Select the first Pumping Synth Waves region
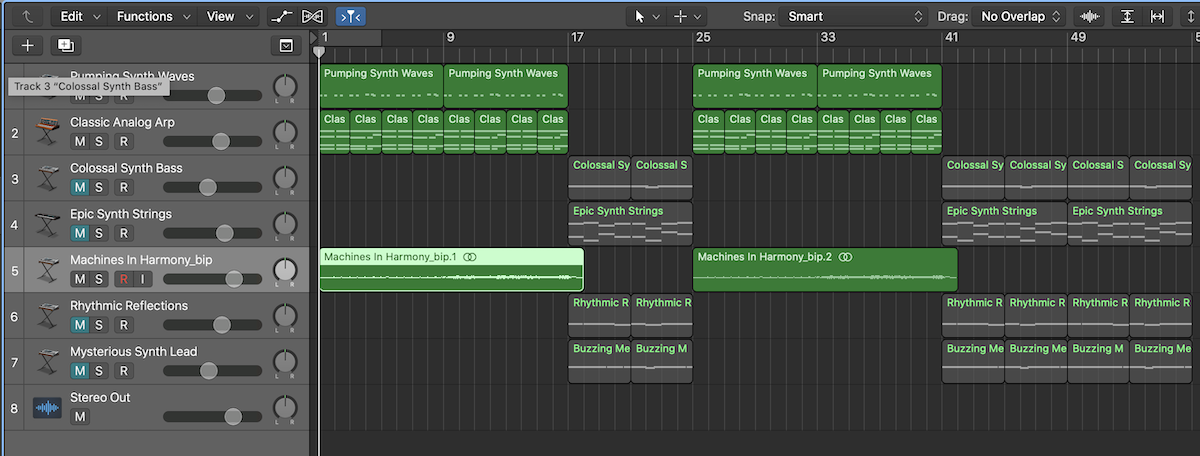1200x456 pixels. point(381,86)
